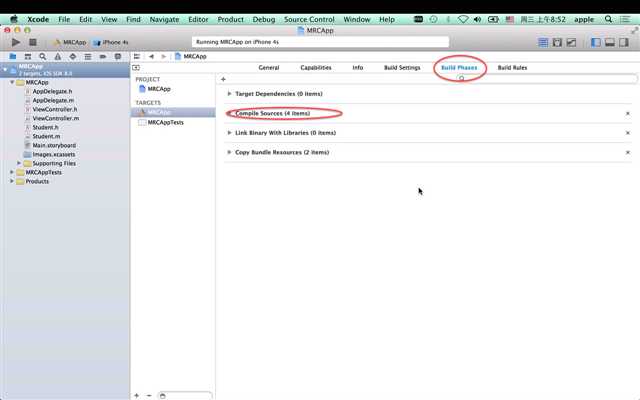
Task: Expand the MRCAppTests group
Action: pos(12,172)
